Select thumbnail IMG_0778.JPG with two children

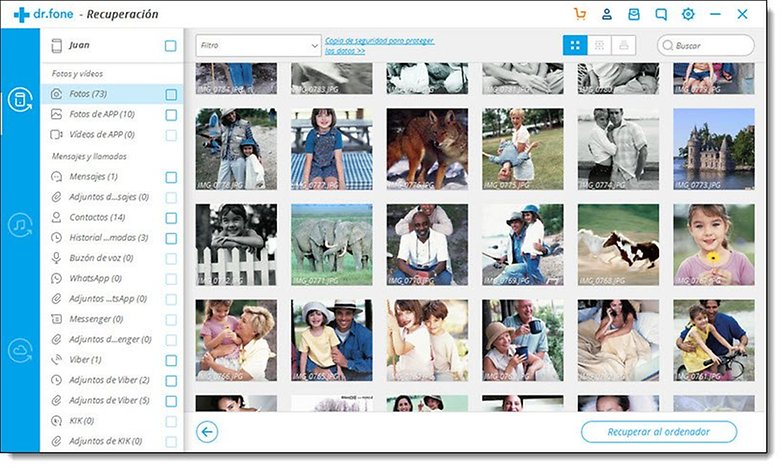click(236, 149)
